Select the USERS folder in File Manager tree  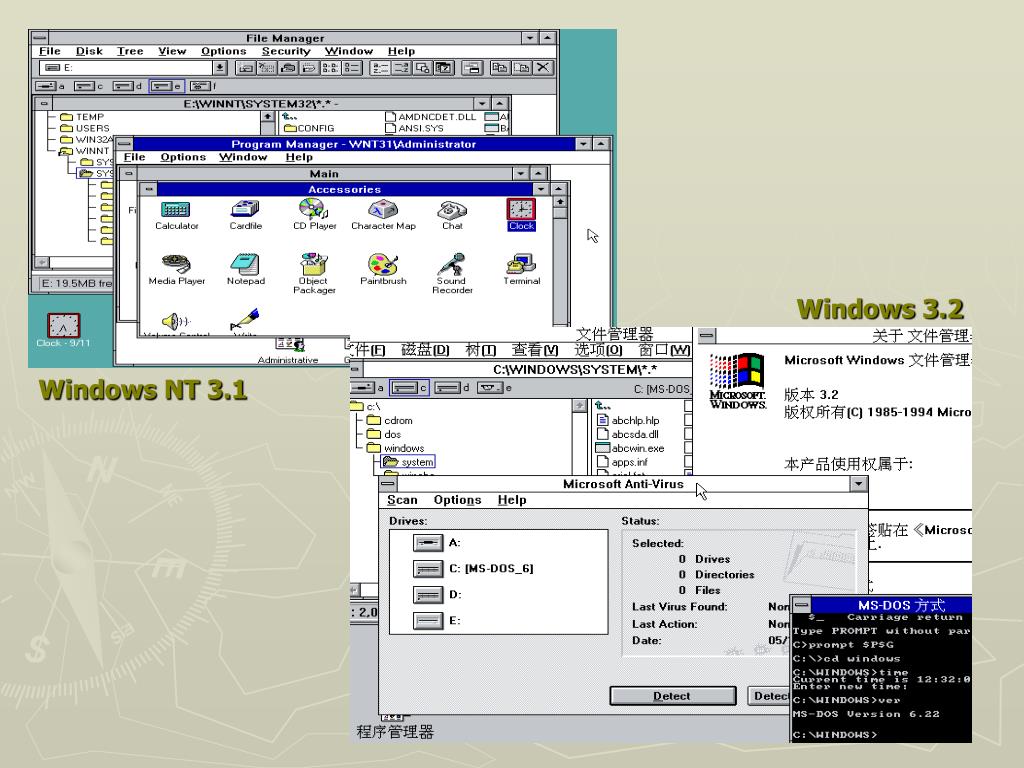click(x=85, y=128)
